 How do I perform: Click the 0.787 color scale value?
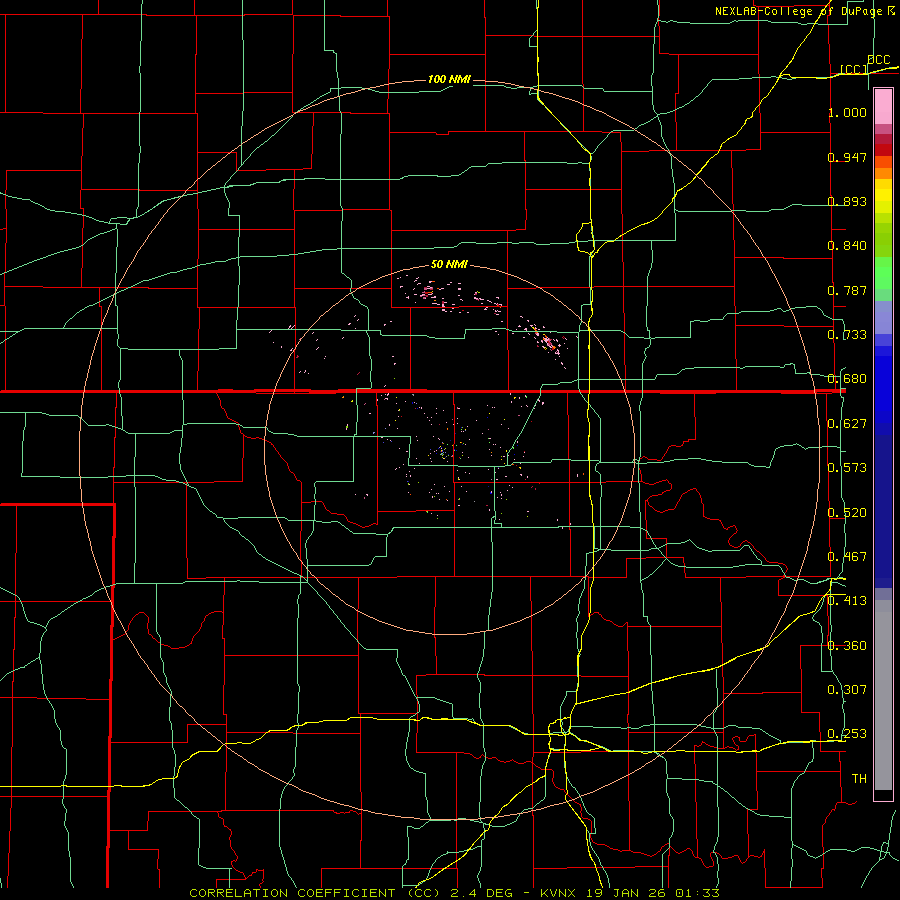tap(847, 290)
